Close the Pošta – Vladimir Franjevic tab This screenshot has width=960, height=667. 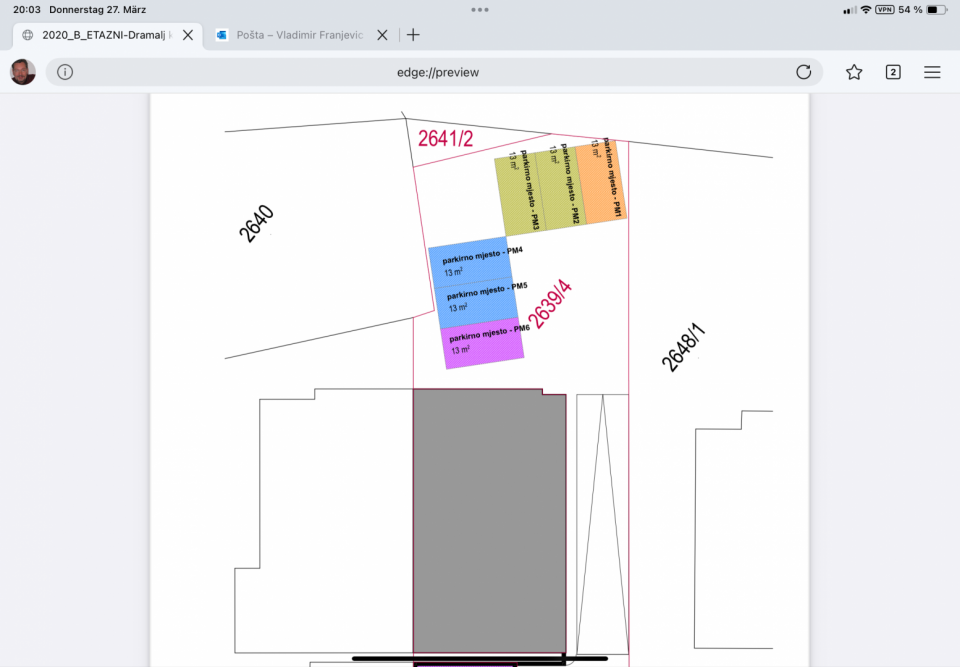(x=382, y=34)
